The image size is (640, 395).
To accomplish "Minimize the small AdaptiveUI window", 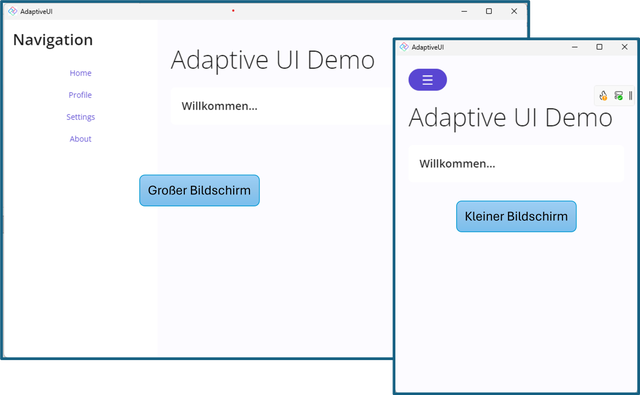I will (575, 47).
